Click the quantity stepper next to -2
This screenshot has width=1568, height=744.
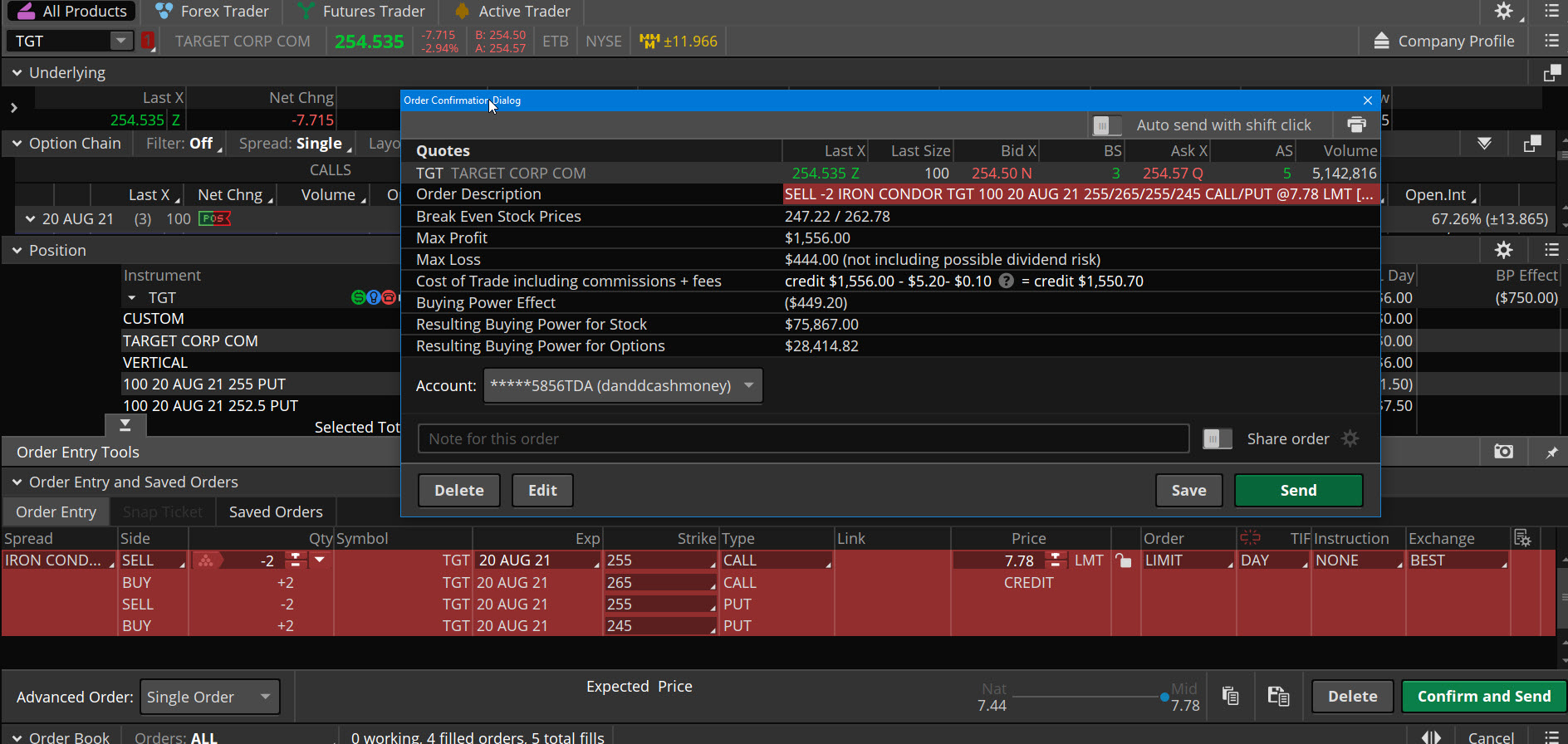[x=294, y=560]
